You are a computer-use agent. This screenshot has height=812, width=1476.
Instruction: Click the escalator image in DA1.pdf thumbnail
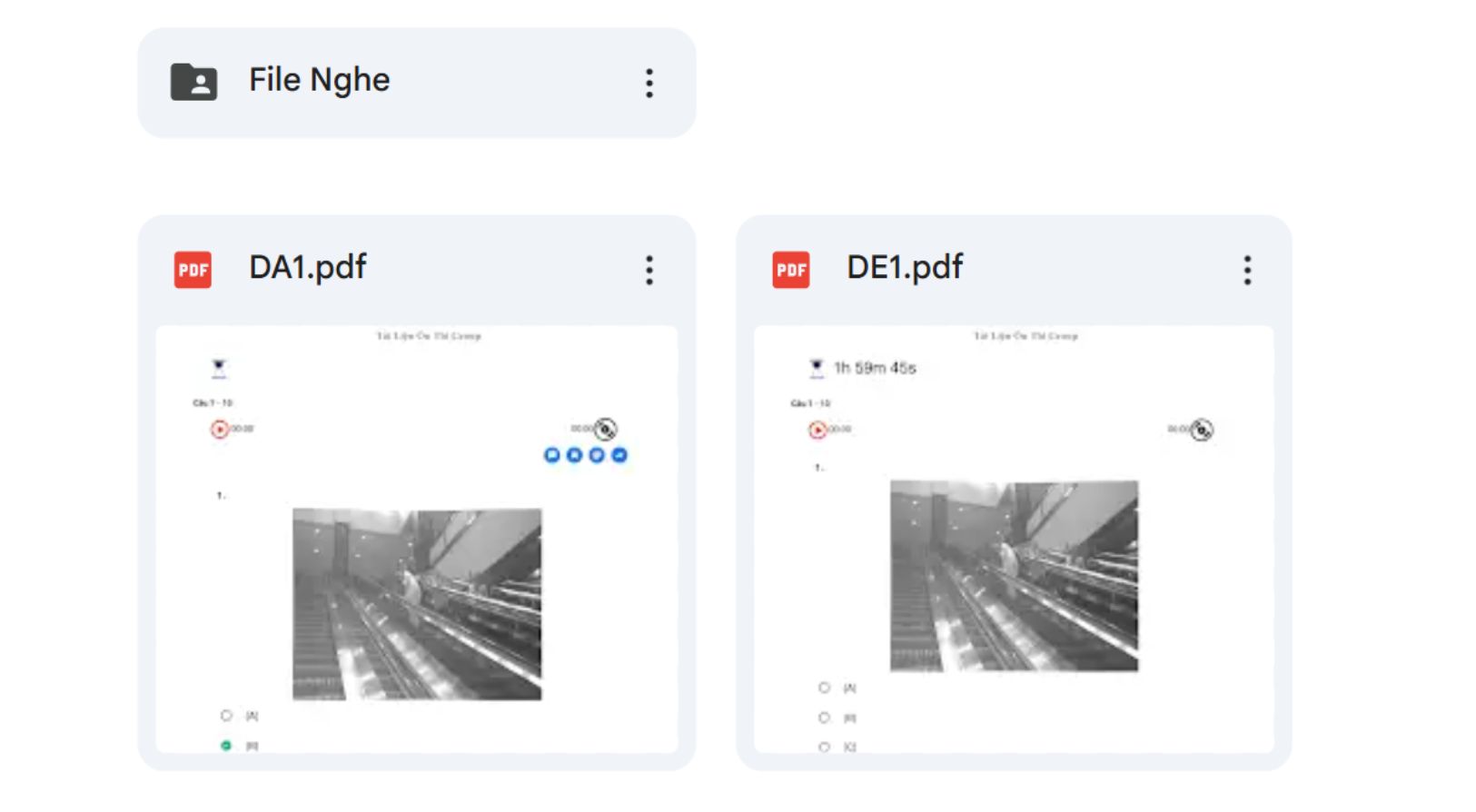[417, 604]
